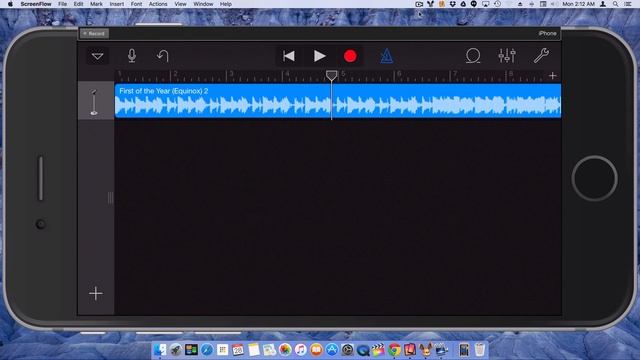Viewport: 640px width, 360px height.
Task: Open Launchpad rocket in the Dock
Action: tap(176, 350)
